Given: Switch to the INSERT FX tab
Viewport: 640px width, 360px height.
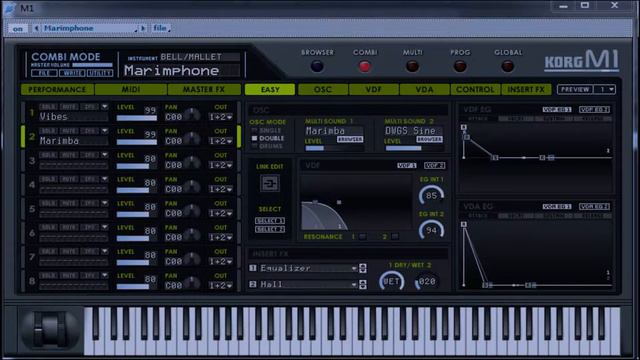Looking at the screenshot, I should pyautogui.click(x=526, y=89).
